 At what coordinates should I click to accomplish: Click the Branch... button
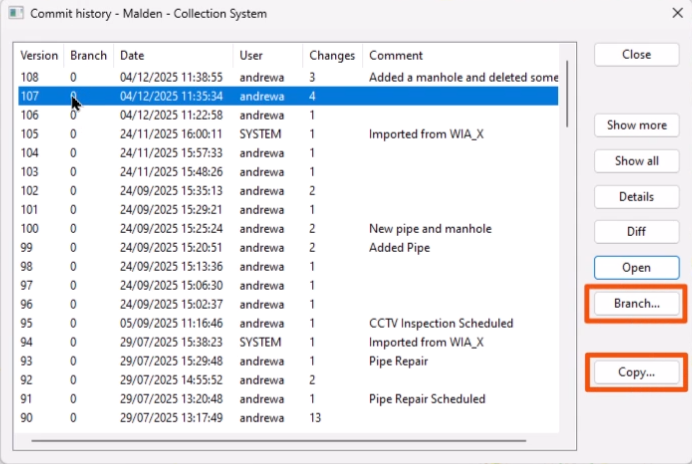tap(636, 304)
